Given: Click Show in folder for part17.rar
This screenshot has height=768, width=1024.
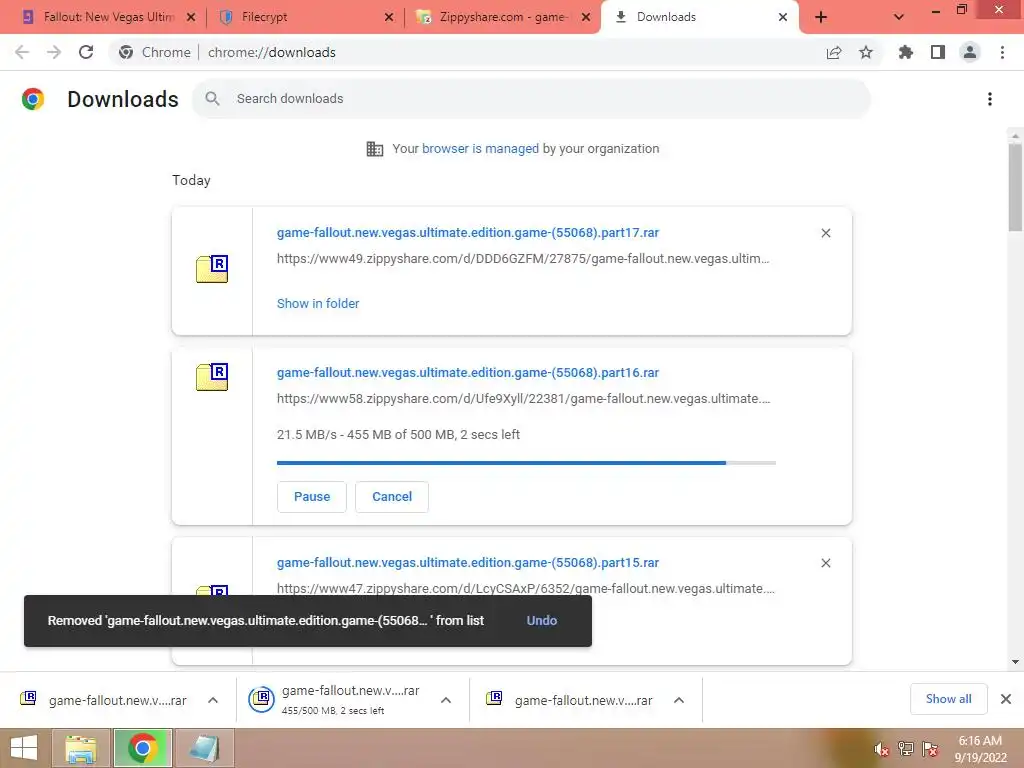Looking at the screenshot, I should (x=318, y=304).
